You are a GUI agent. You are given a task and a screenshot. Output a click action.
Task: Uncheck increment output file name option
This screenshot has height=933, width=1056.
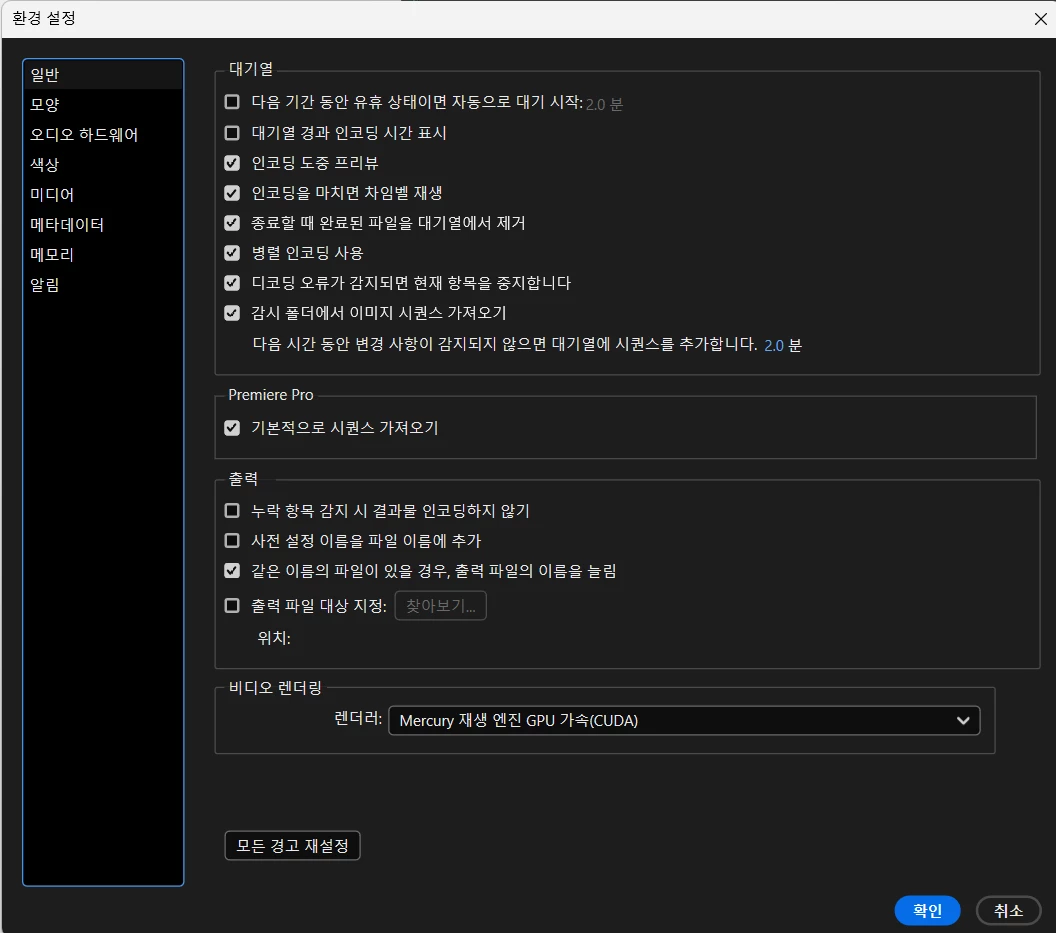click(232, 571)
